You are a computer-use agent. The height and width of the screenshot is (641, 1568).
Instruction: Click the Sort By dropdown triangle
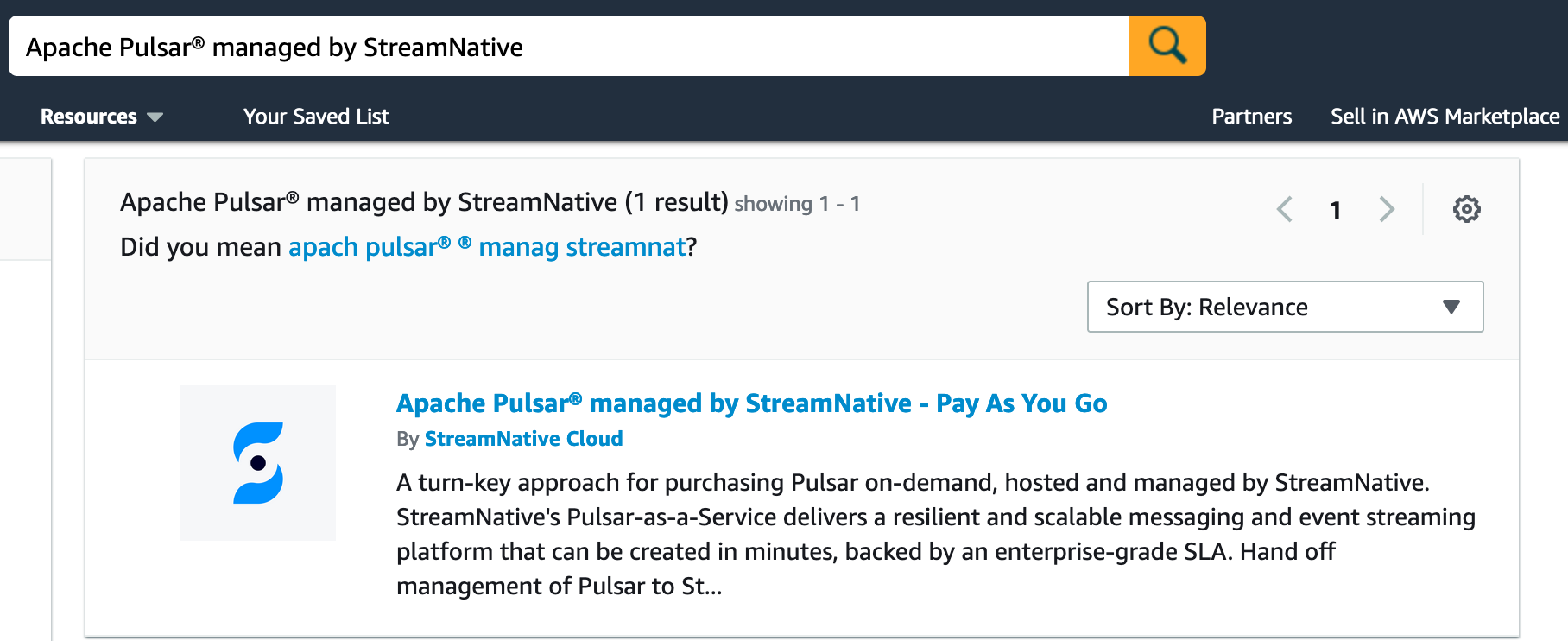(1451, 307)
